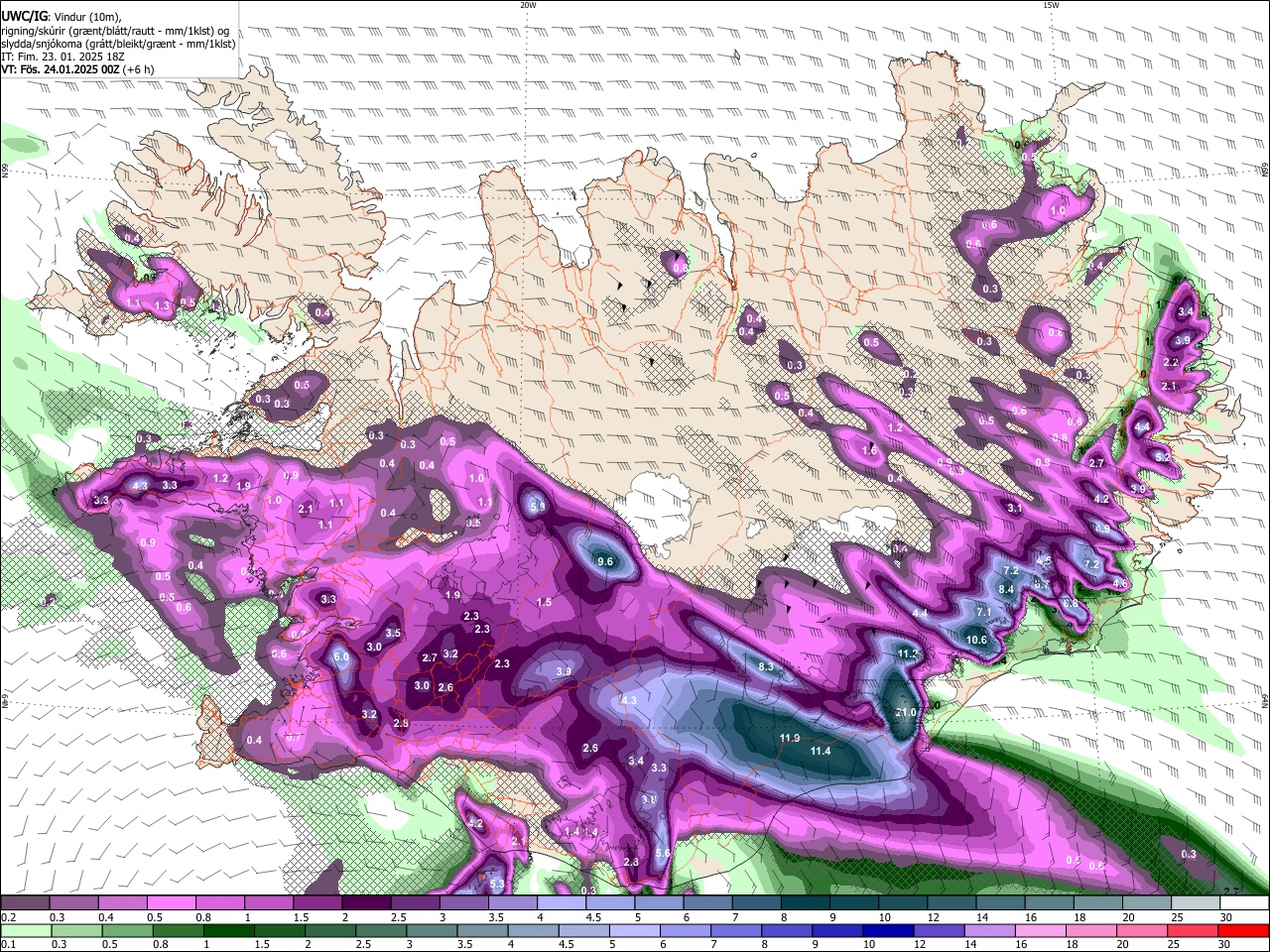The width and height of the screenshot is (1270, 952).
Task: Select the bottom-scale swatch between 0.1 and 0.3
Action: tap(25, 931)
